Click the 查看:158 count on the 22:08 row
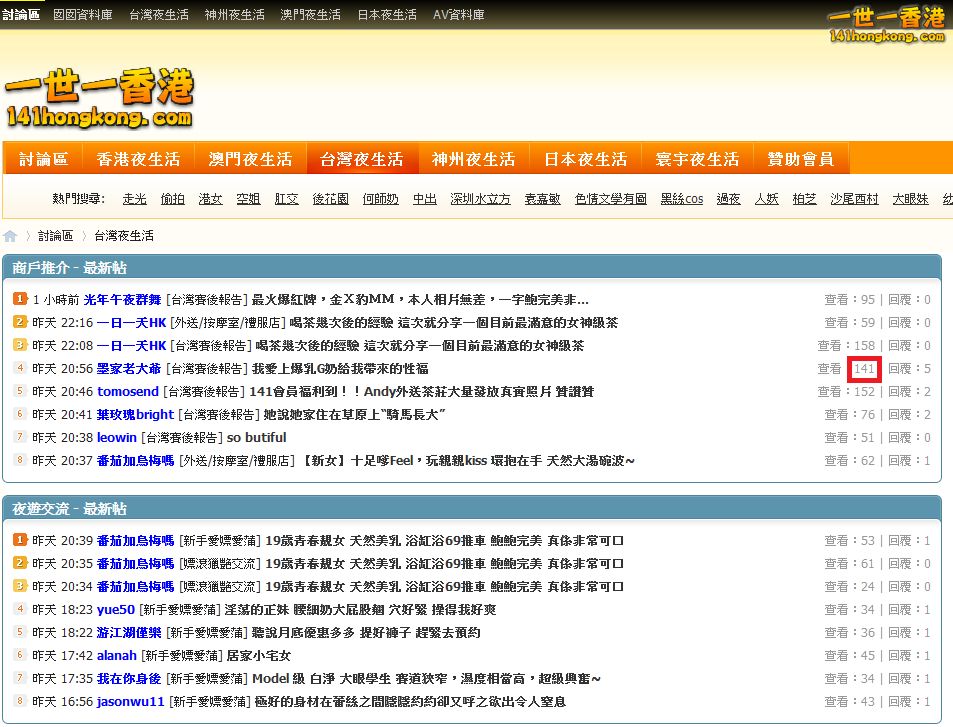The height and width of the screenshot is (727, 953). [x=846, y=346]
